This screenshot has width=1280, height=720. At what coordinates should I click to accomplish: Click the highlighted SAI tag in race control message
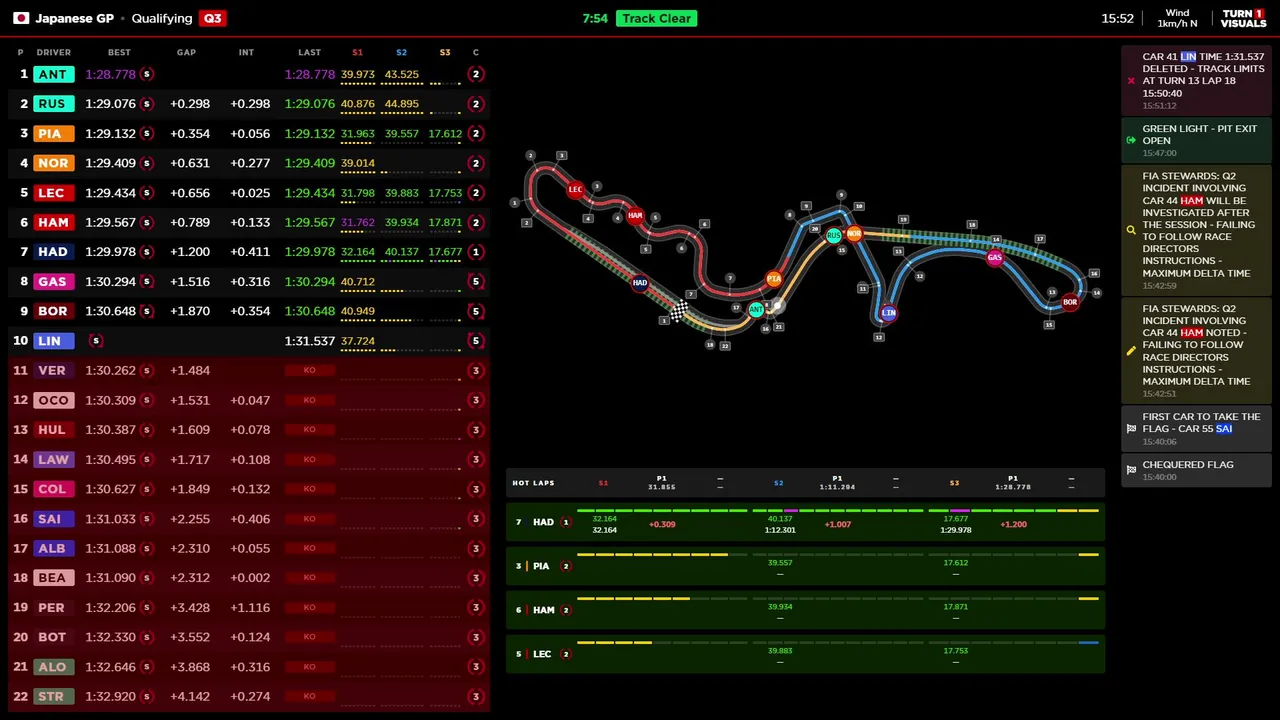pos(1224,429)
